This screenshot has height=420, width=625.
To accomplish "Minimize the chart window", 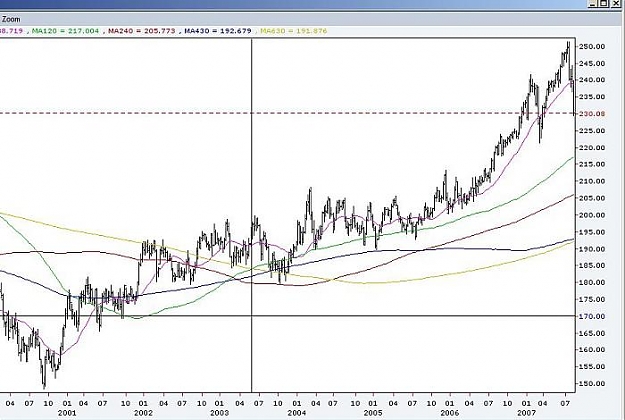I will click(593, 4).
